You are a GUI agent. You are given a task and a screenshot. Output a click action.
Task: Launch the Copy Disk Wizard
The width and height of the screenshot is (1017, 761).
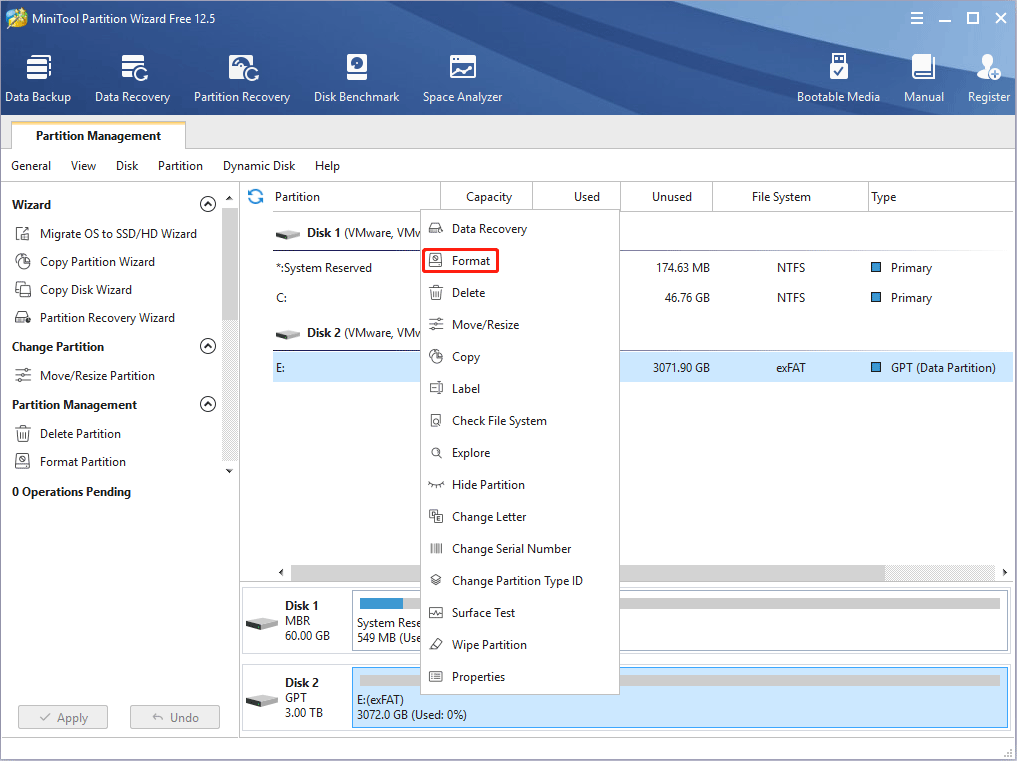[x=73, y=289]
